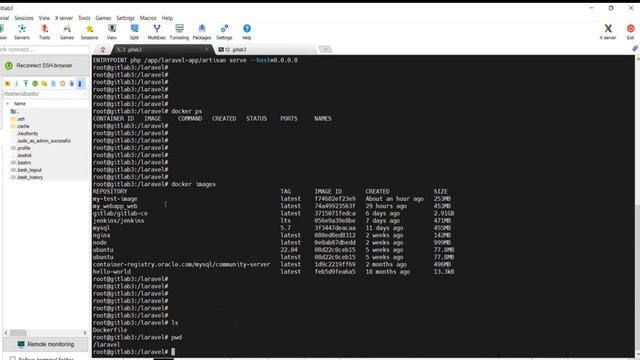Open the Macros menu

148,18
